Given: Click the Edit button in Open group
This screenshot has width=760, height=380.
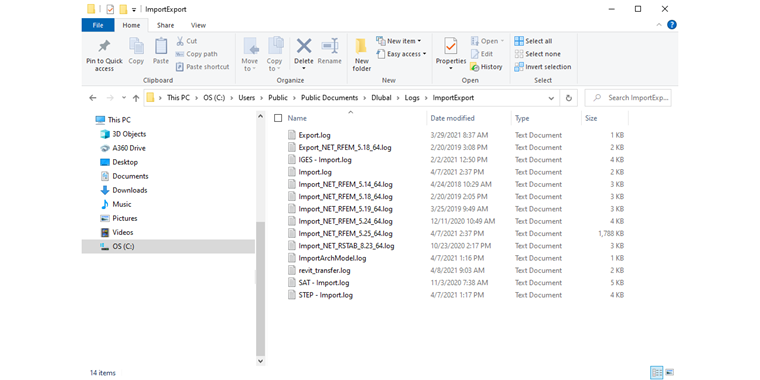Looking at the screenshot, I should coord(482,54).
